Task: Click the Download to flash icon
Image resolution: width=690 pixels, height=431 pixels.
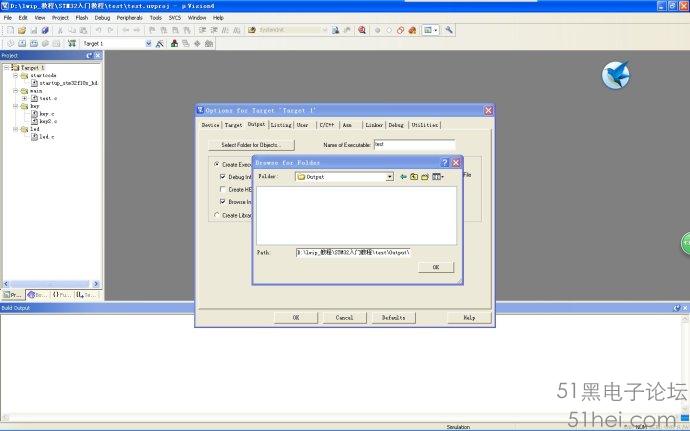Action: tap(72, 44)
